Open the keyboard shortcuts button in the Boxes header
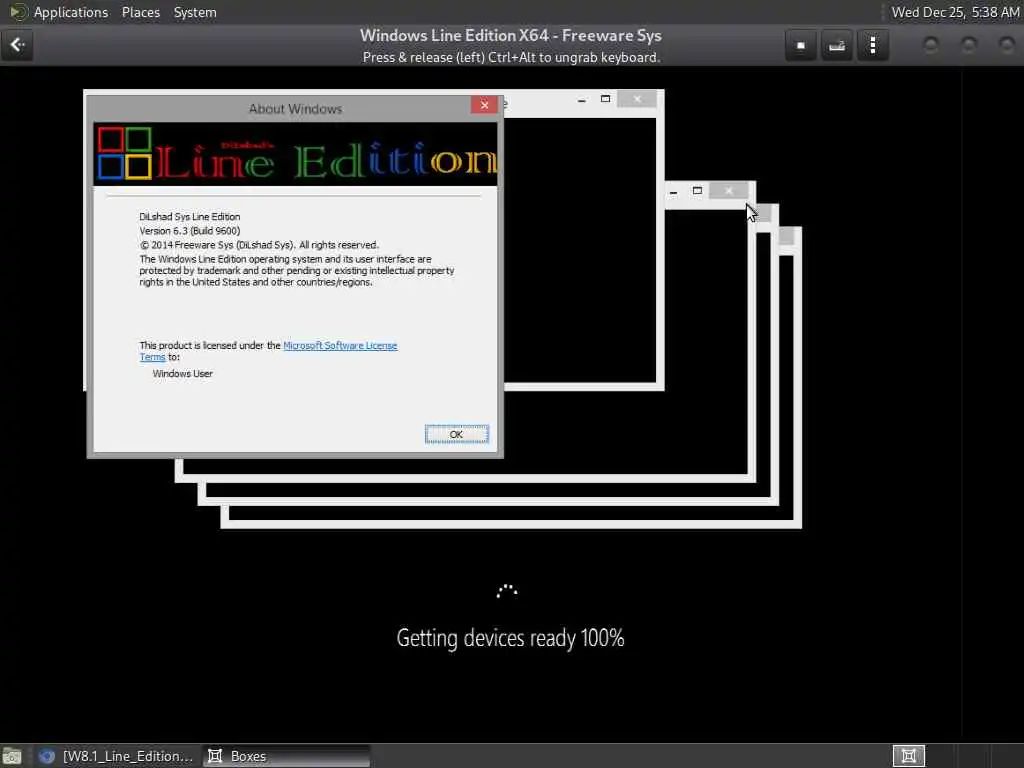The image size is (1024, 768). 837,45
